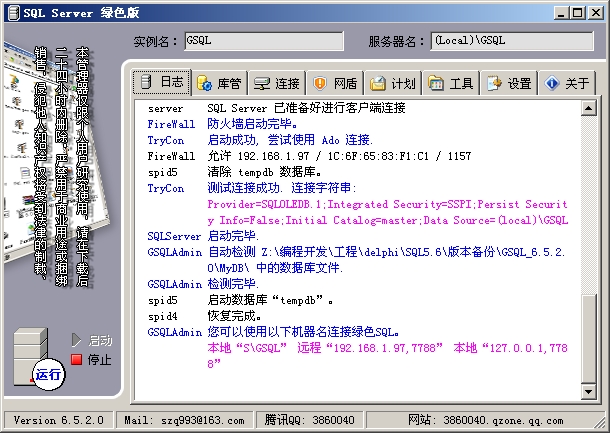The height and width of the screenshot is (433, 610).
Task: Click the log scrollbar down arrow
Action: coord(589,392)
